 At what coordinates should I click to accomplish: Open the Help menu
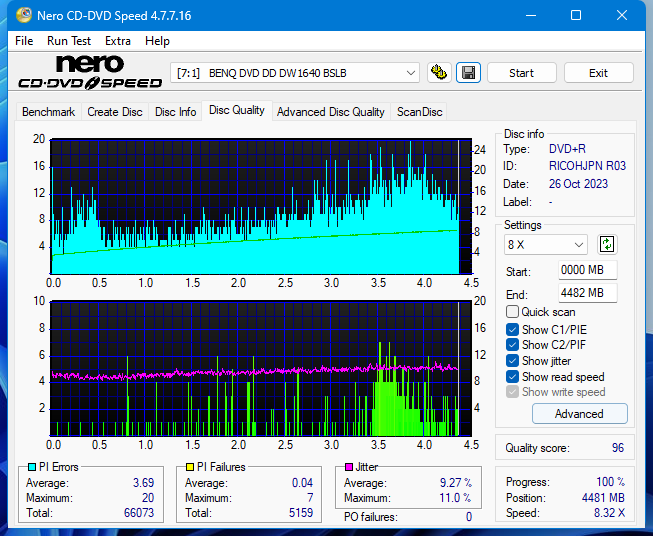tap(157, 41)
